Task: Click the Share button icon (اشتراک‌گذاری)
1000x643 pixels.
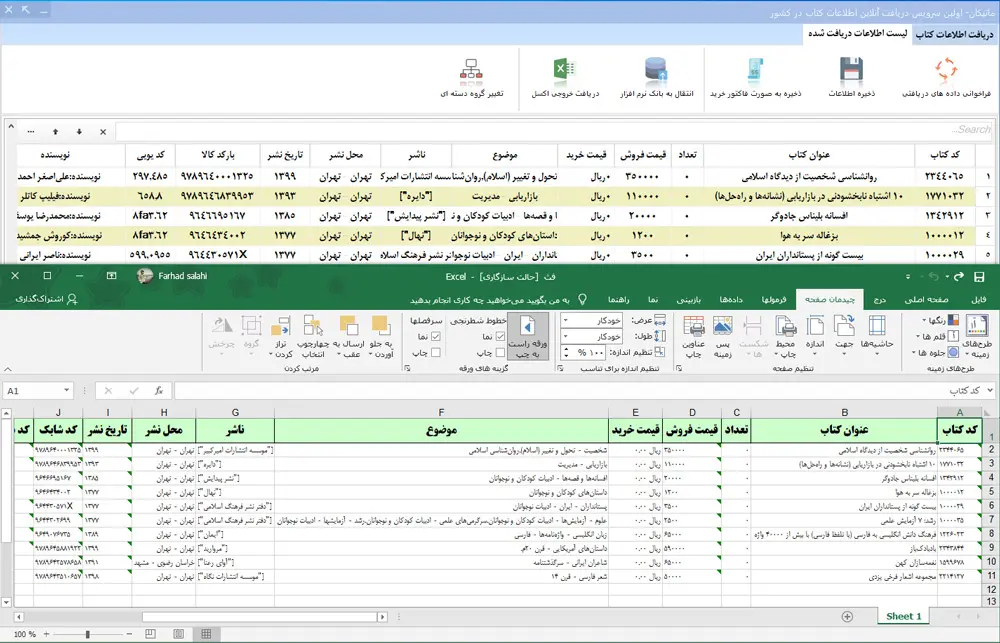Action: 72,299
